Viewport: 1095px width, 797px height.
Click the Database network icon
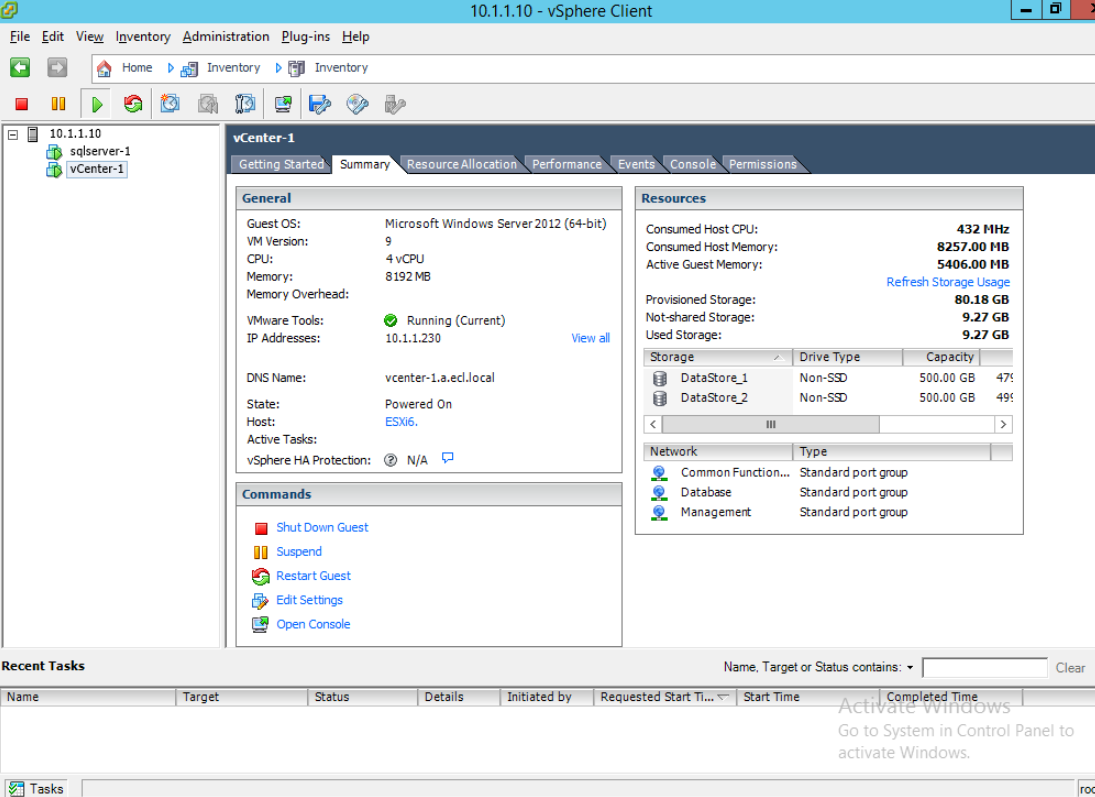659,492
